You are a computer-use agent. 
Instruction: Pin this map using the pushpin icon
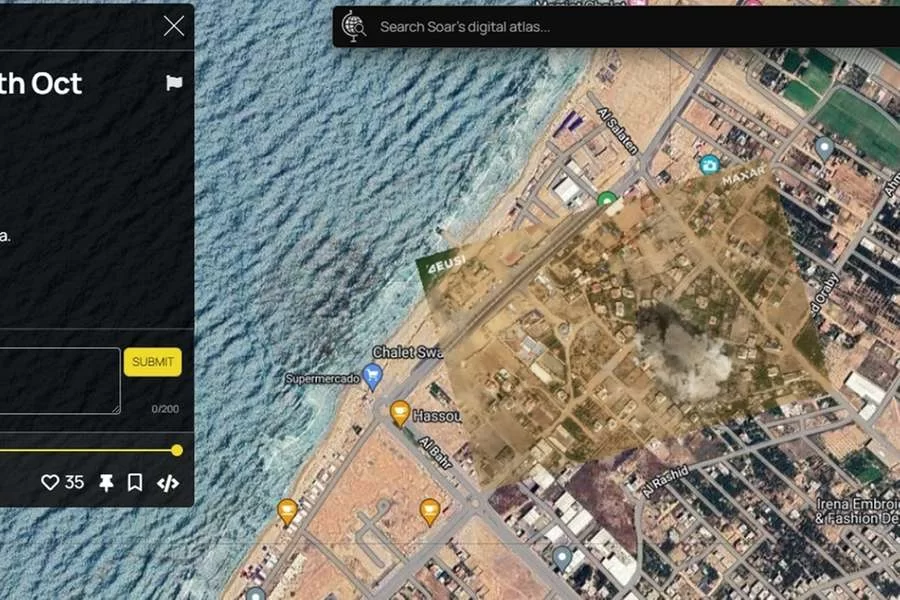(106, 483)
